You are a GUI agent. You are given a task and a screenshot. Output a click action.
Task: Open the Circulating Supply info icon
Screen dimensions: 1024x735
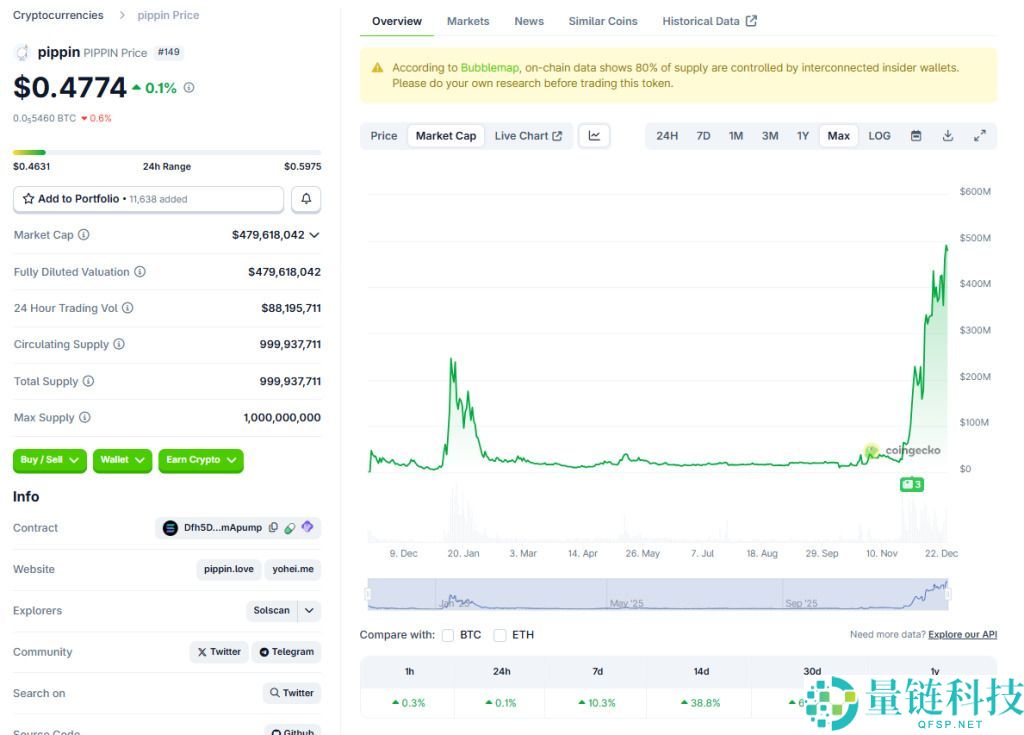point(119,344)
